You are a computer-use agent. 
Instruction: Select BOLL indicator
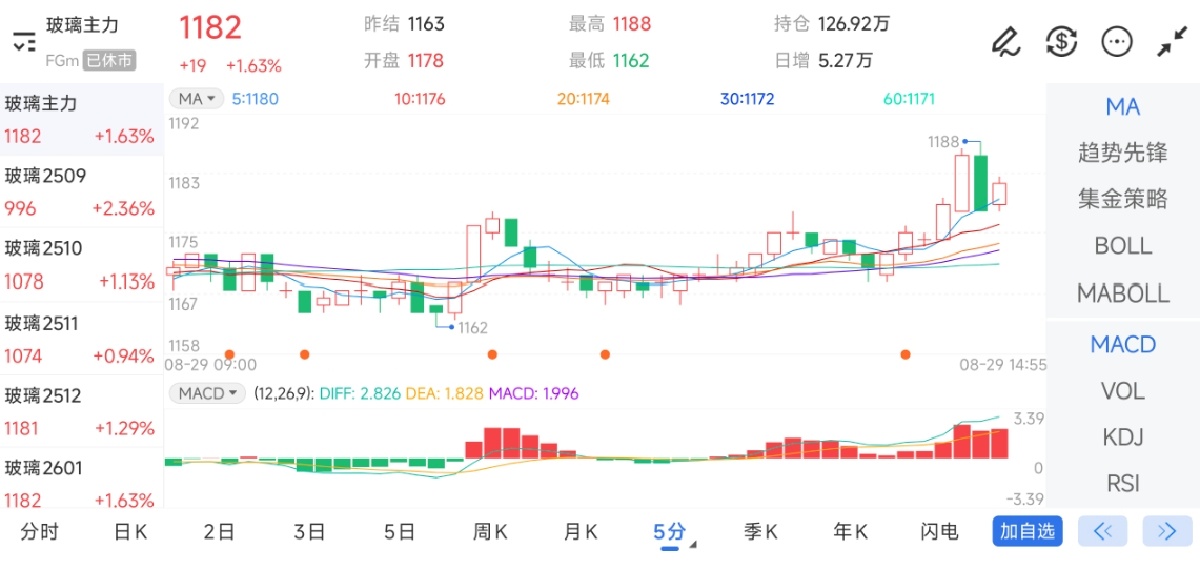tap(1122, 246)
